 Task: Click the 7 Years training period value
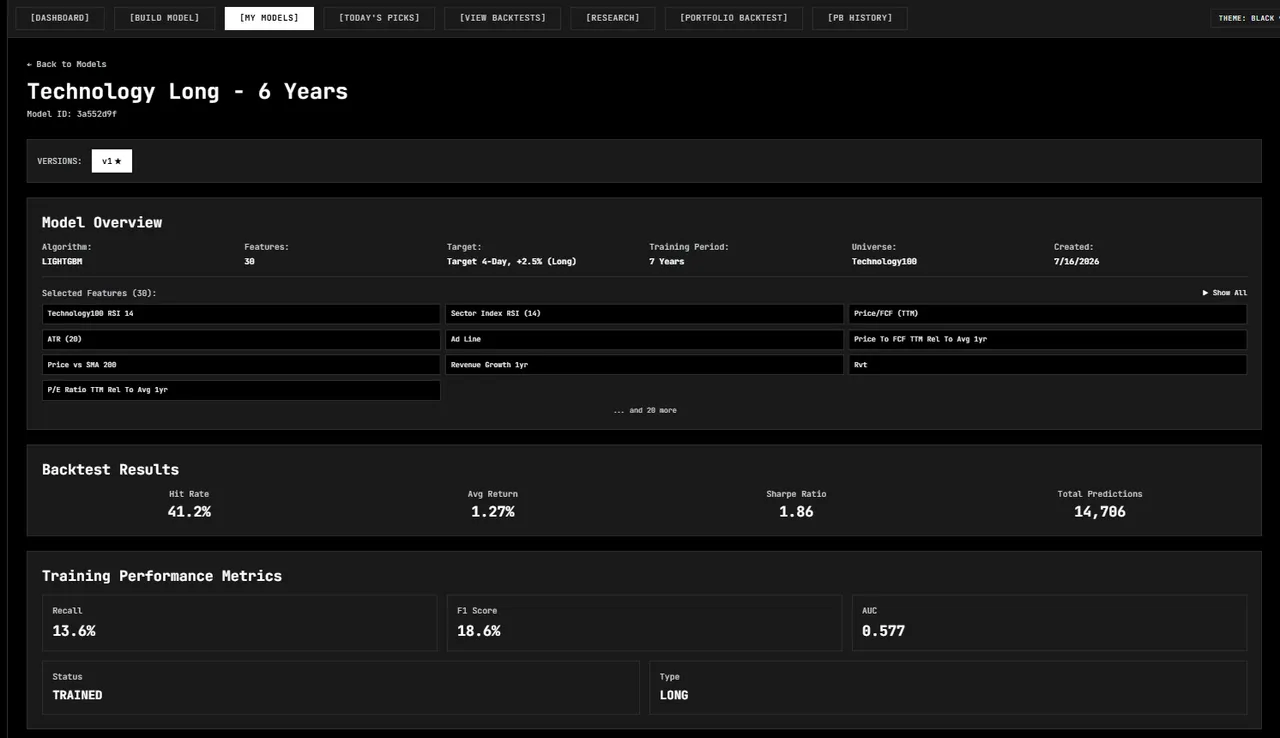pyautogui.click(x=667, y=261)
